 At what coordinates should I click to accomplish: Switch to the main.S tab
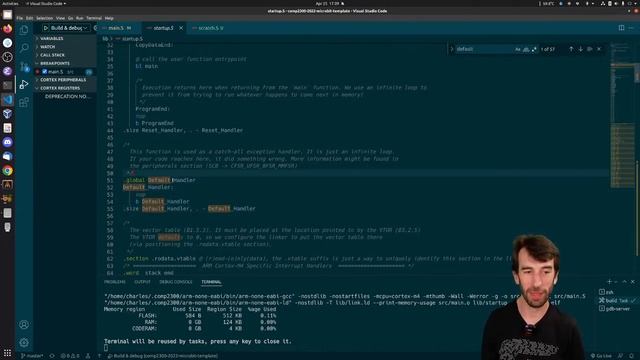point(119,28)
